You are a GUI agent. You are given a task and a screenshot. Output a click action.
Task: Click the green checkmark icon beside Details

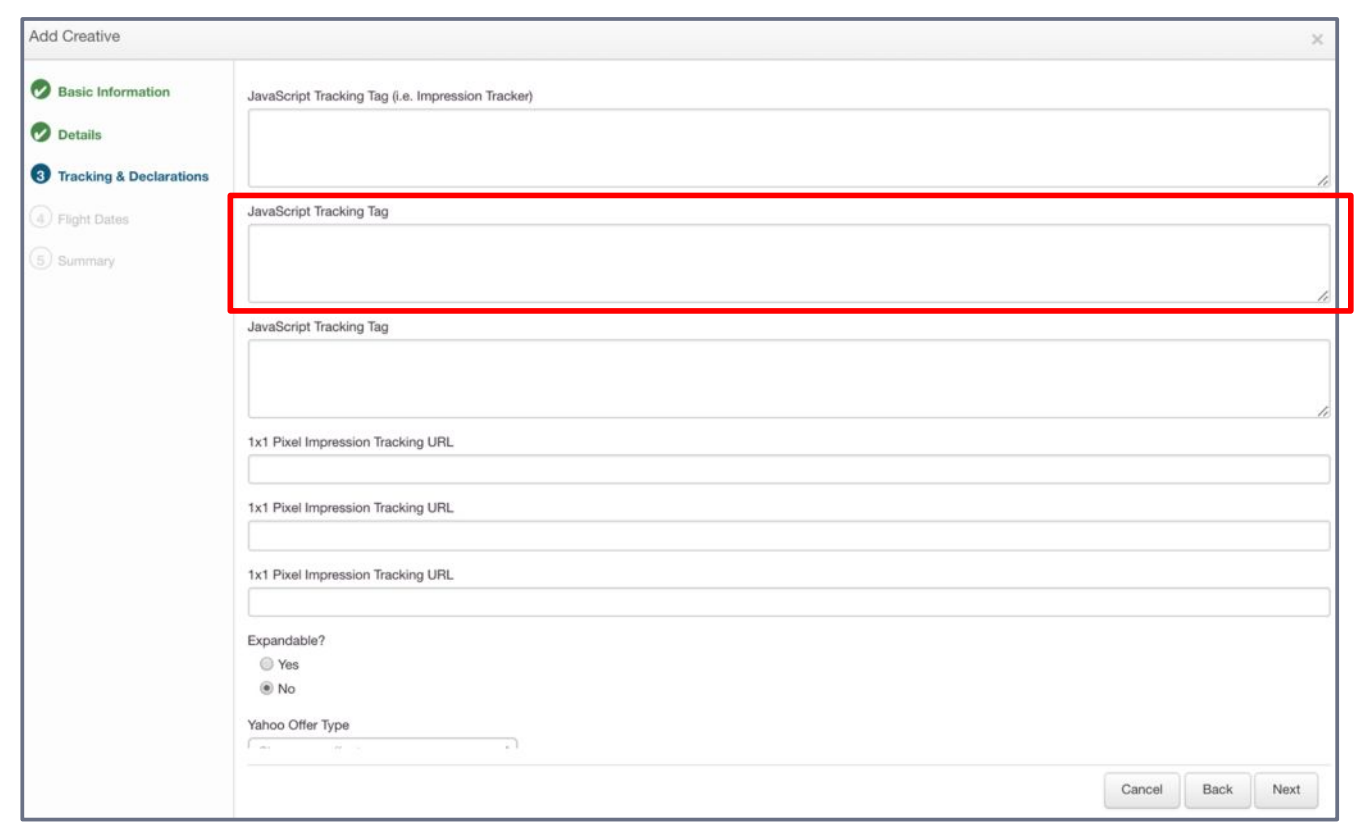pyautogui.click(x=41, y=133)
